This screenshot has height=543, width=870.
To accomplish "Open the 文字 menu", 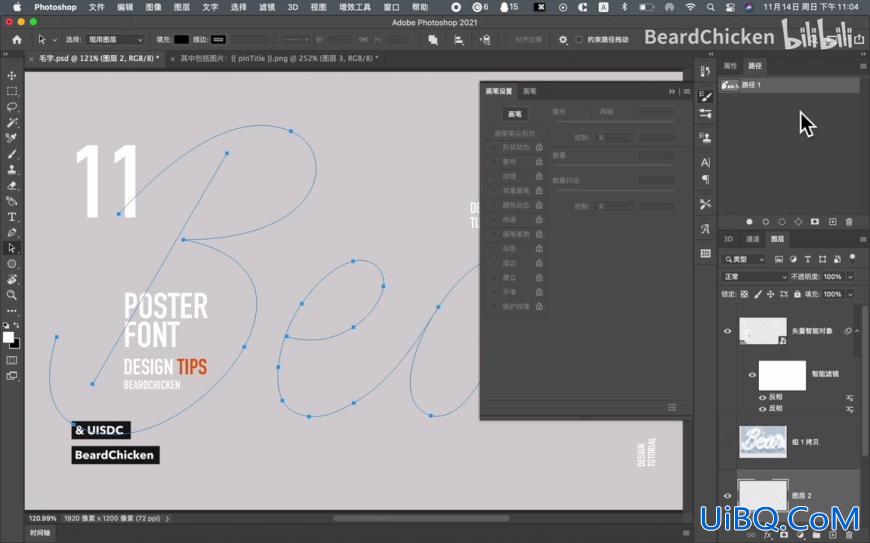I will click(x=210, y=7).
